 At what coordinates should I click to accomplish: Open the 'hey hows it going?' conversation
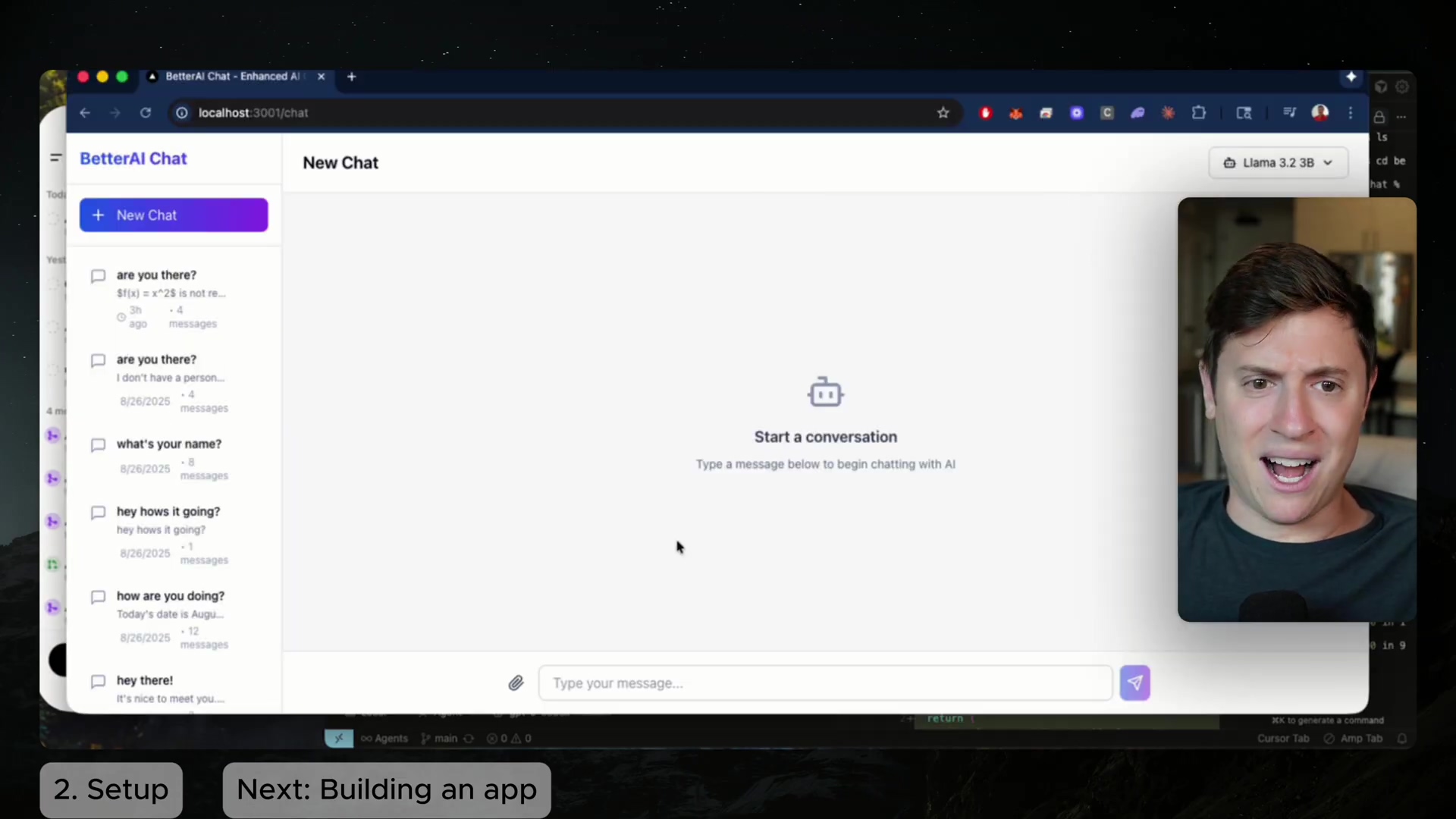pos(174,535)
